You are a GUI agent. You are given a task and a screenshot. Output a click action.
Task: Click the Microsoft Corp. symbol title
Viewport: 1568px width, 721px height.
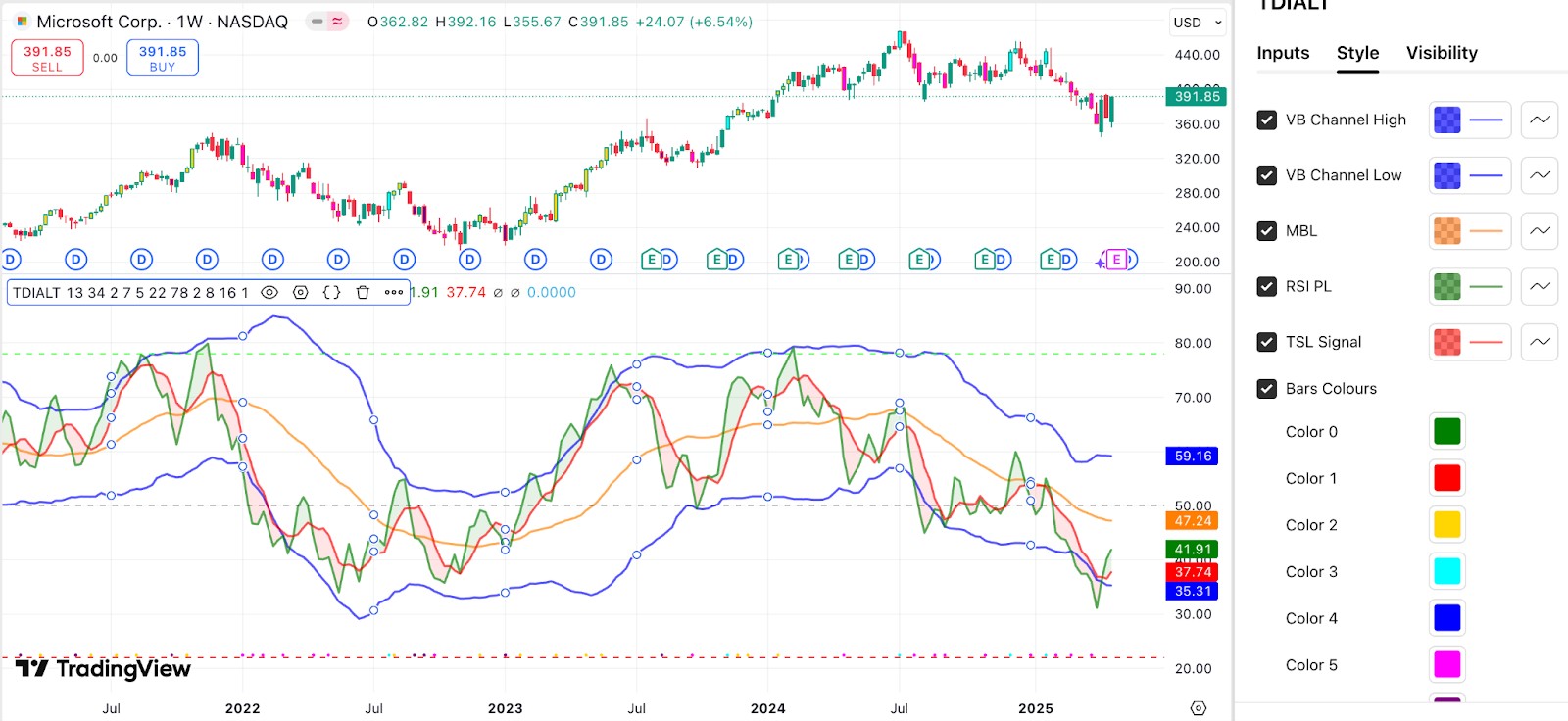click(x=99, y=22)
